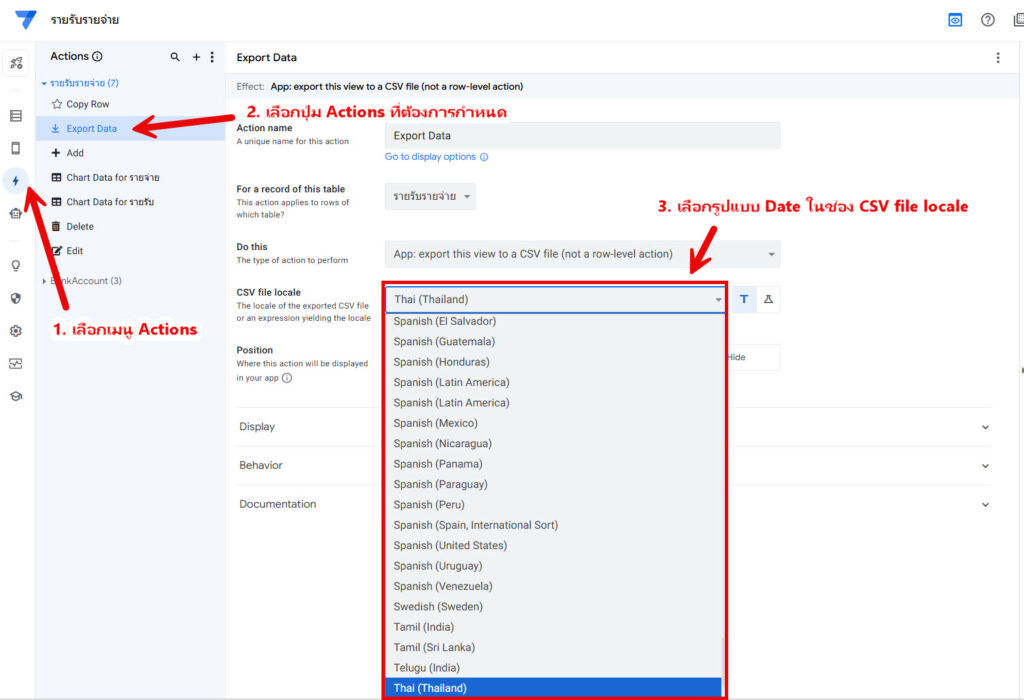Select the Export Data action

[x=131, y=129]
